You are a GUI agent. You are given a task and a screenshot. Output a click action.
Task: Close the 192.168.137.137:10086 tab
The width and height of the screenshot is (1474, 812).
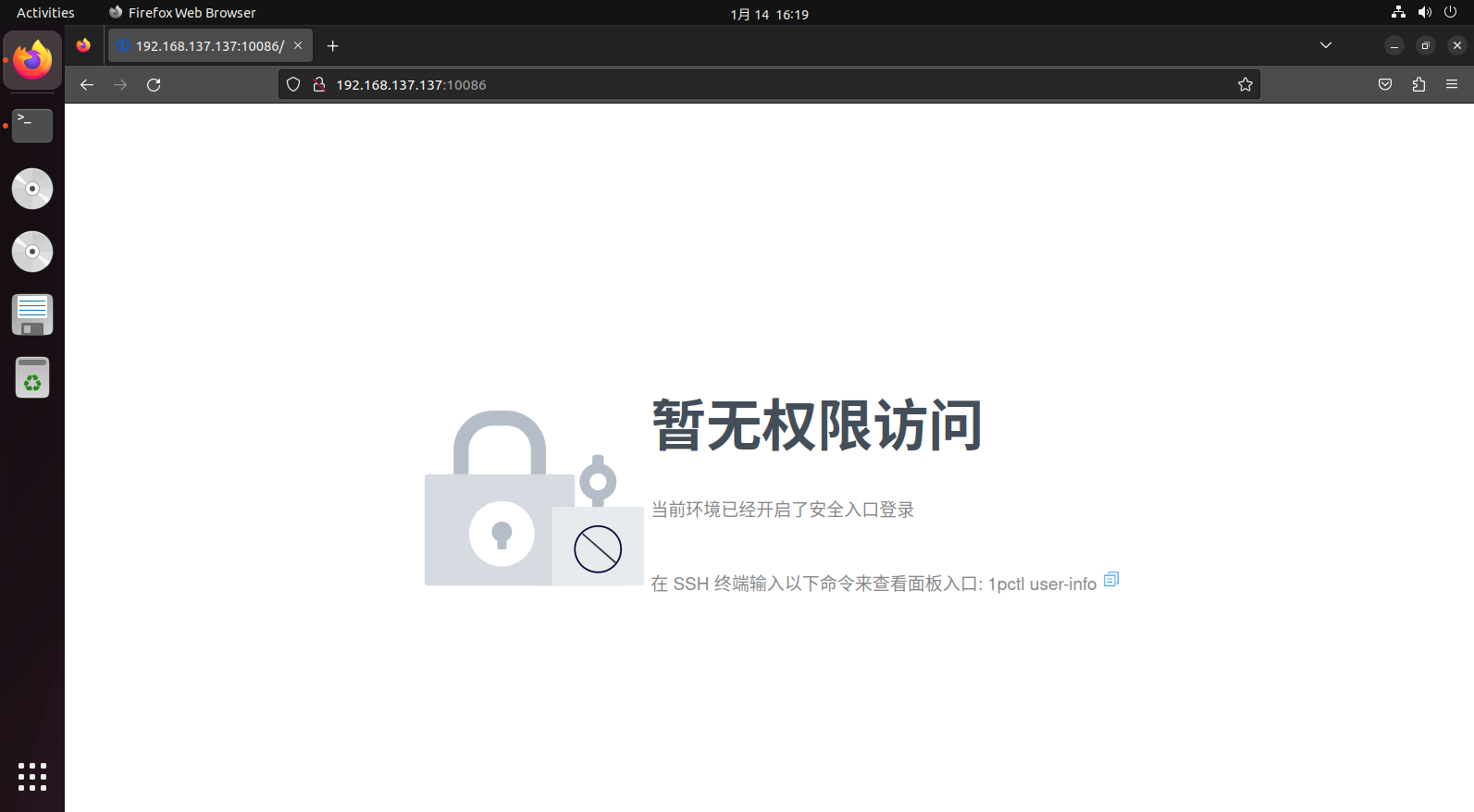point(298,45)
